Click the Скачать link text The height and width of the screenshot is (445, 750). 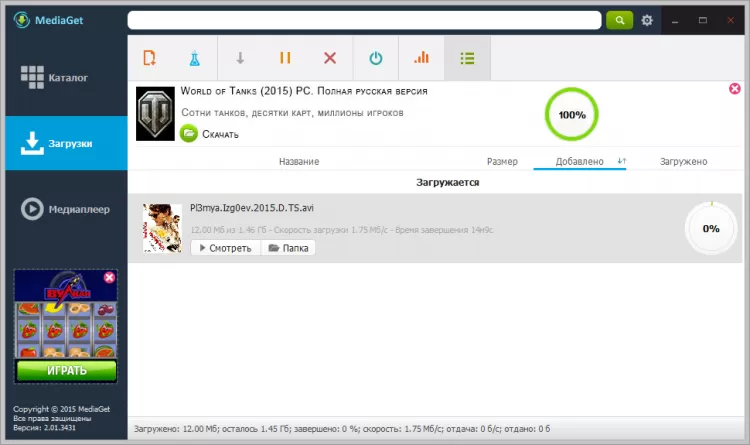220,134
